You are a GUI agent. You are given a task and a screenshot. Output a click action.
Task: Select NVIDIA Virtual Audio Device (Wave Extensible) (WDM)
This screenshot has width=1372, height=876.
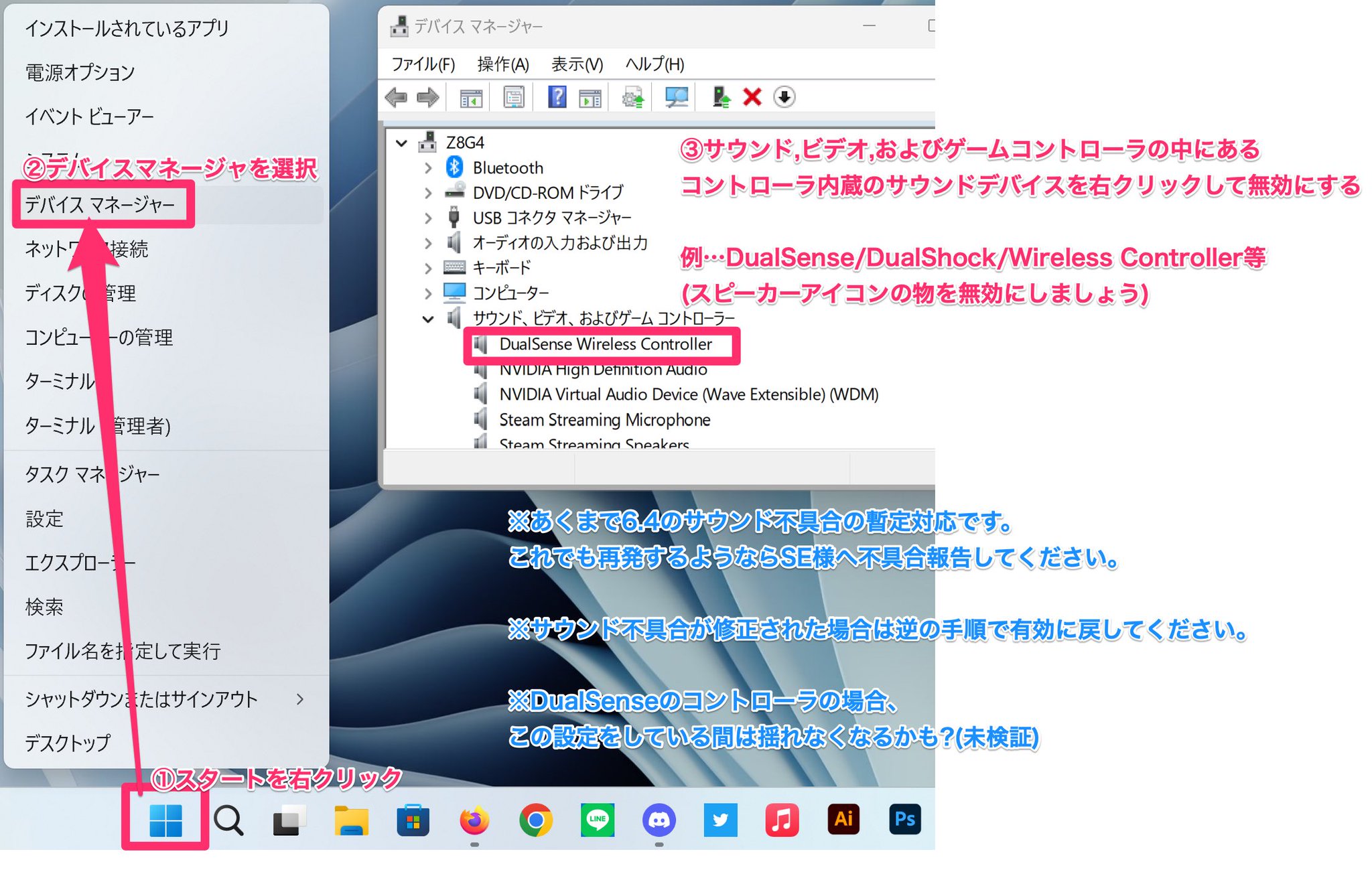tap(689, 394)
